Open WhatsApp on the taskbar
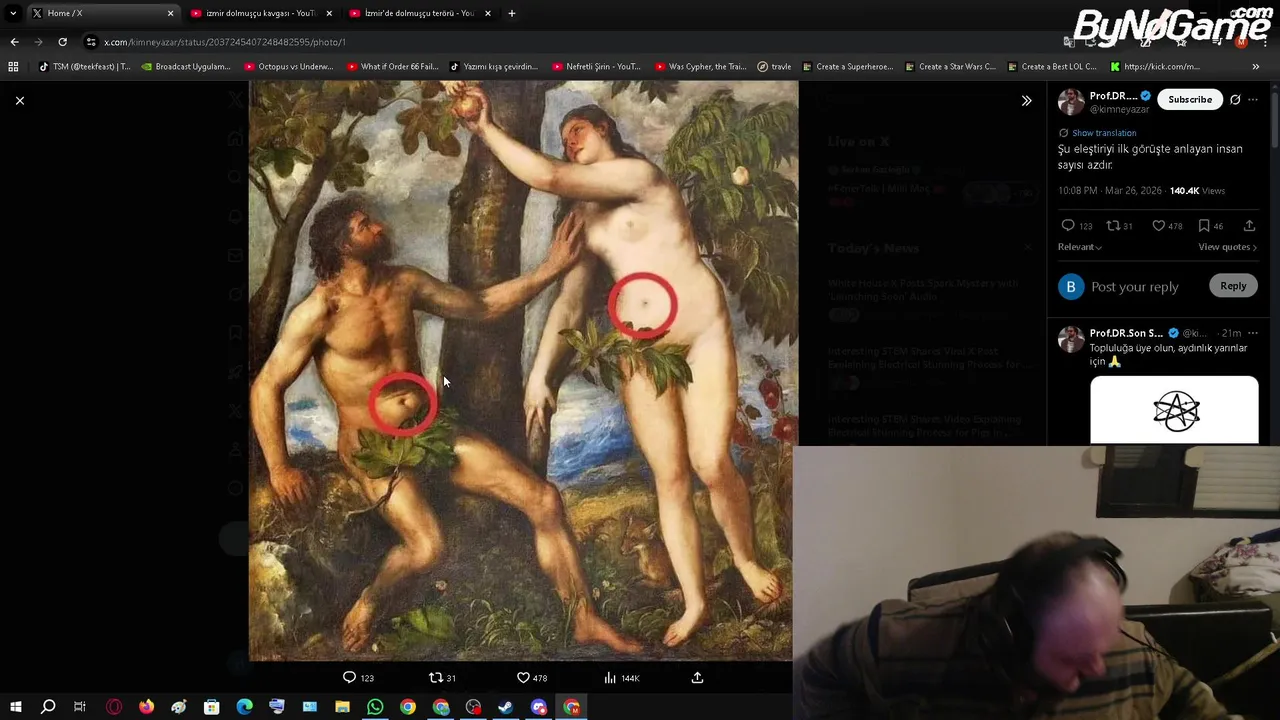The width and height of the screenshot is (1280, 720). [375, 707]
